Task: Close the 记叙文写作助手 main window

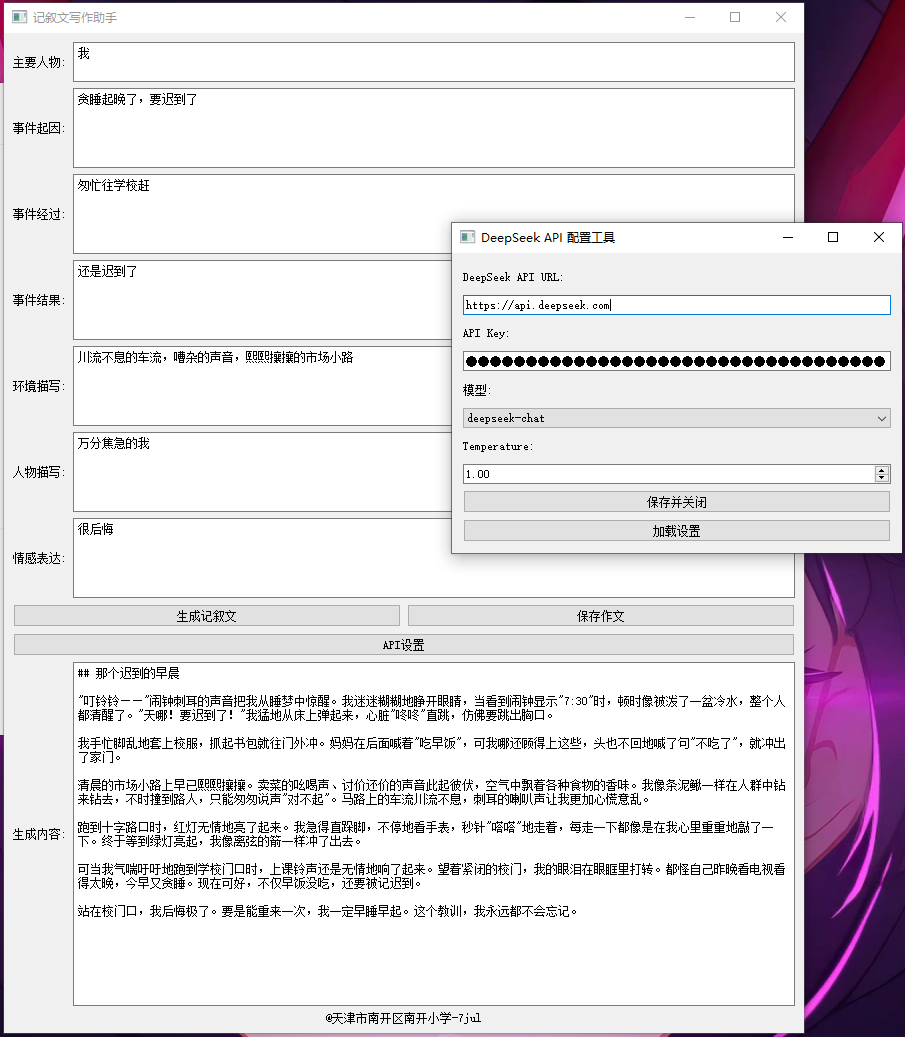Action: [781, 17]
